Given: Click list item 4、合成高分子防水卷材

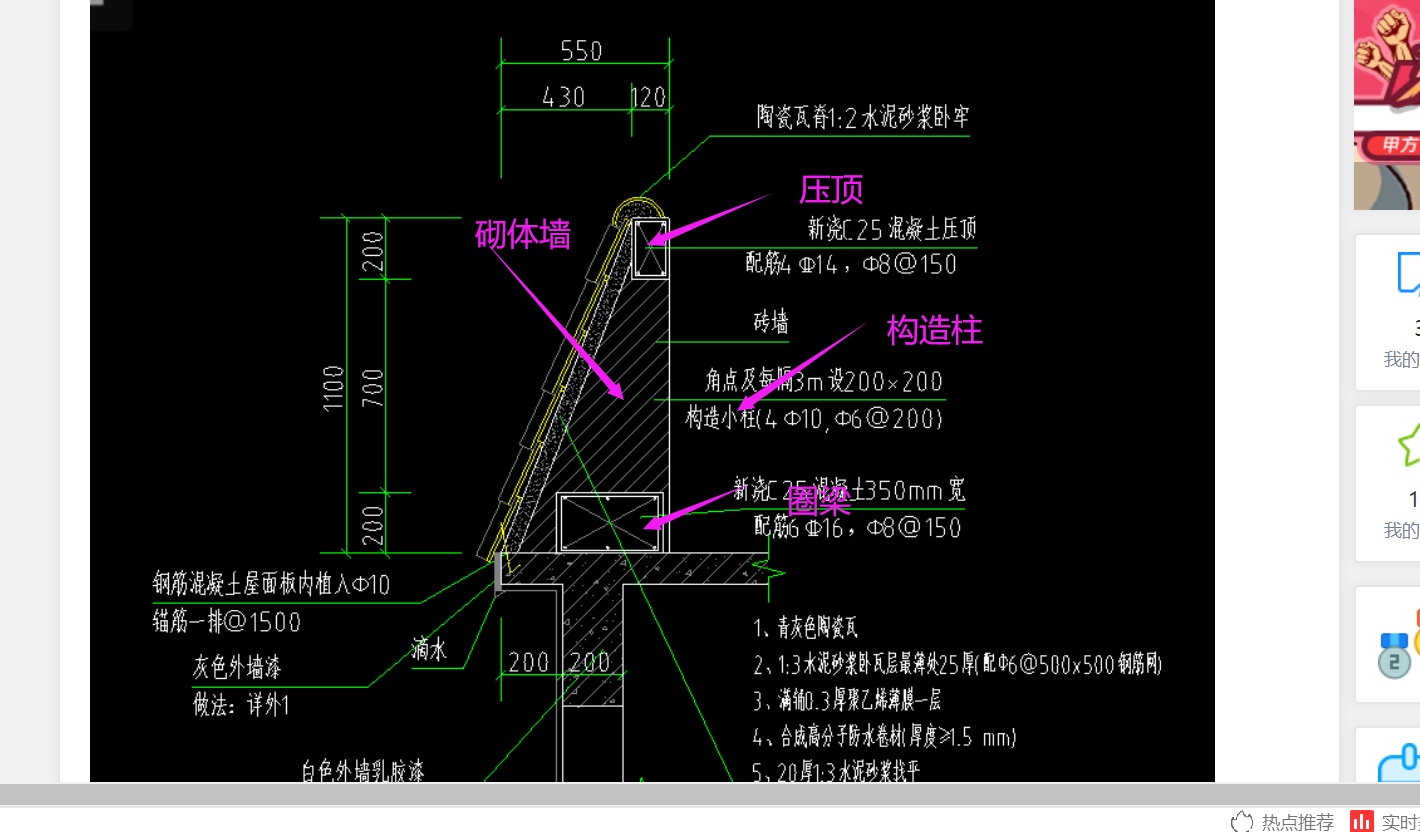Looking at the screenshot, I should click(x=884, y=738).
